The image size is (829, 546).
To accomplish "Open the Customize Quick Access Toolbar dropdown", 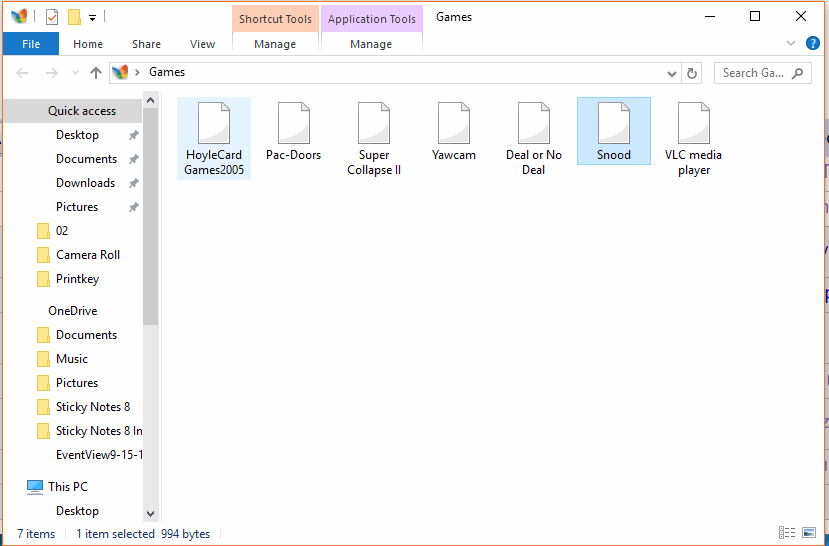I will pos(92,18).
